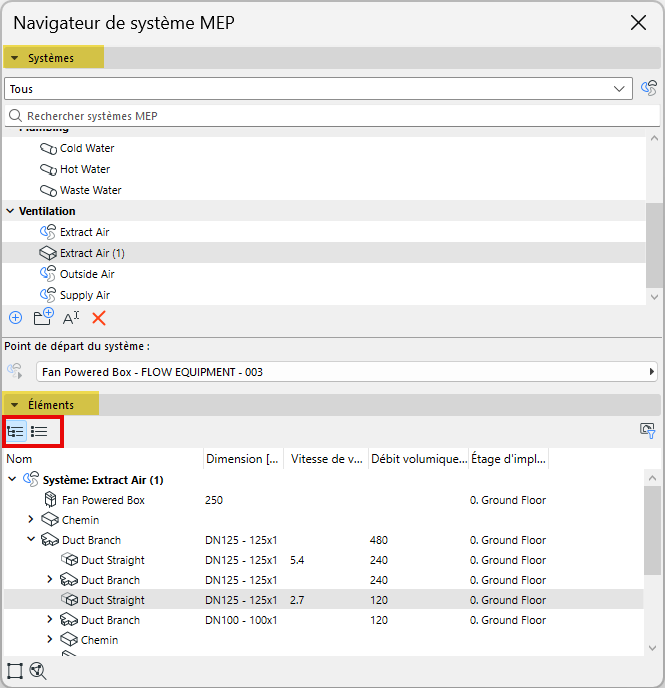Select the Fan Powered Box element row
665x688 pixels.
coord(324,500)
